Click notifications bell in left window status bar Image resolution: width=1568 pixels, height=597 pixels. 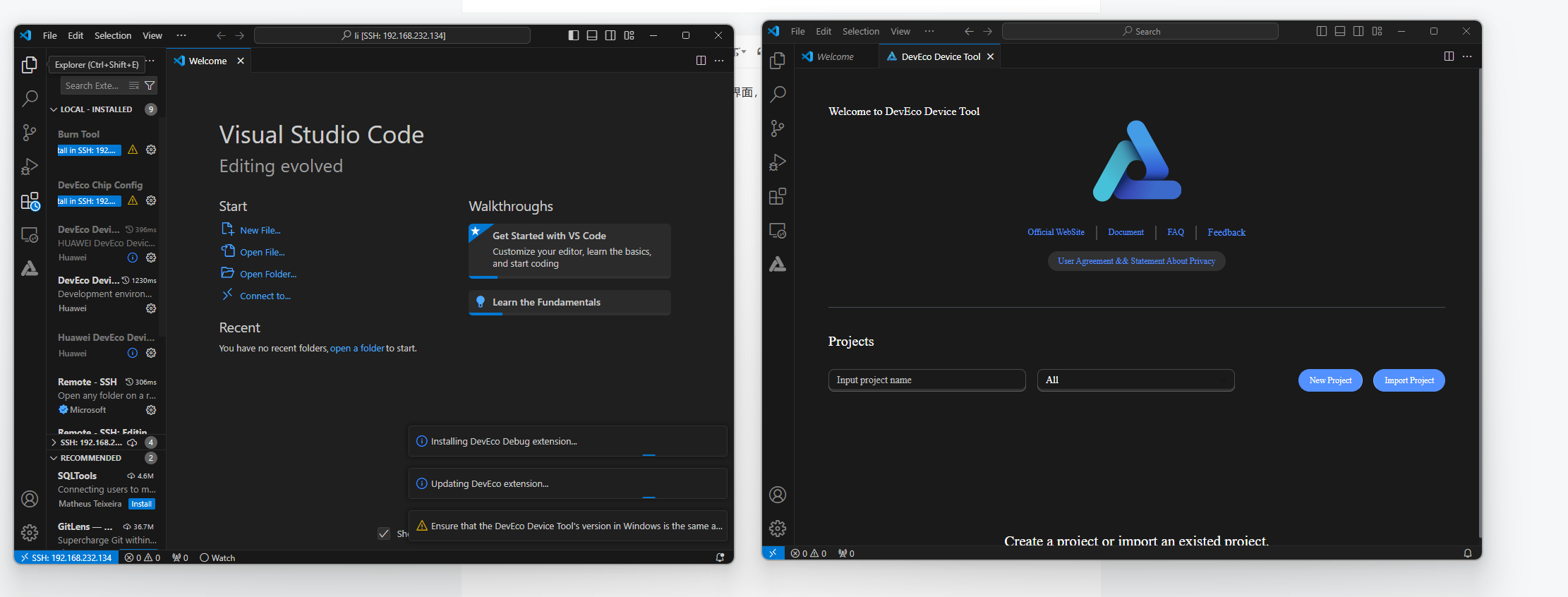(720, 557)
